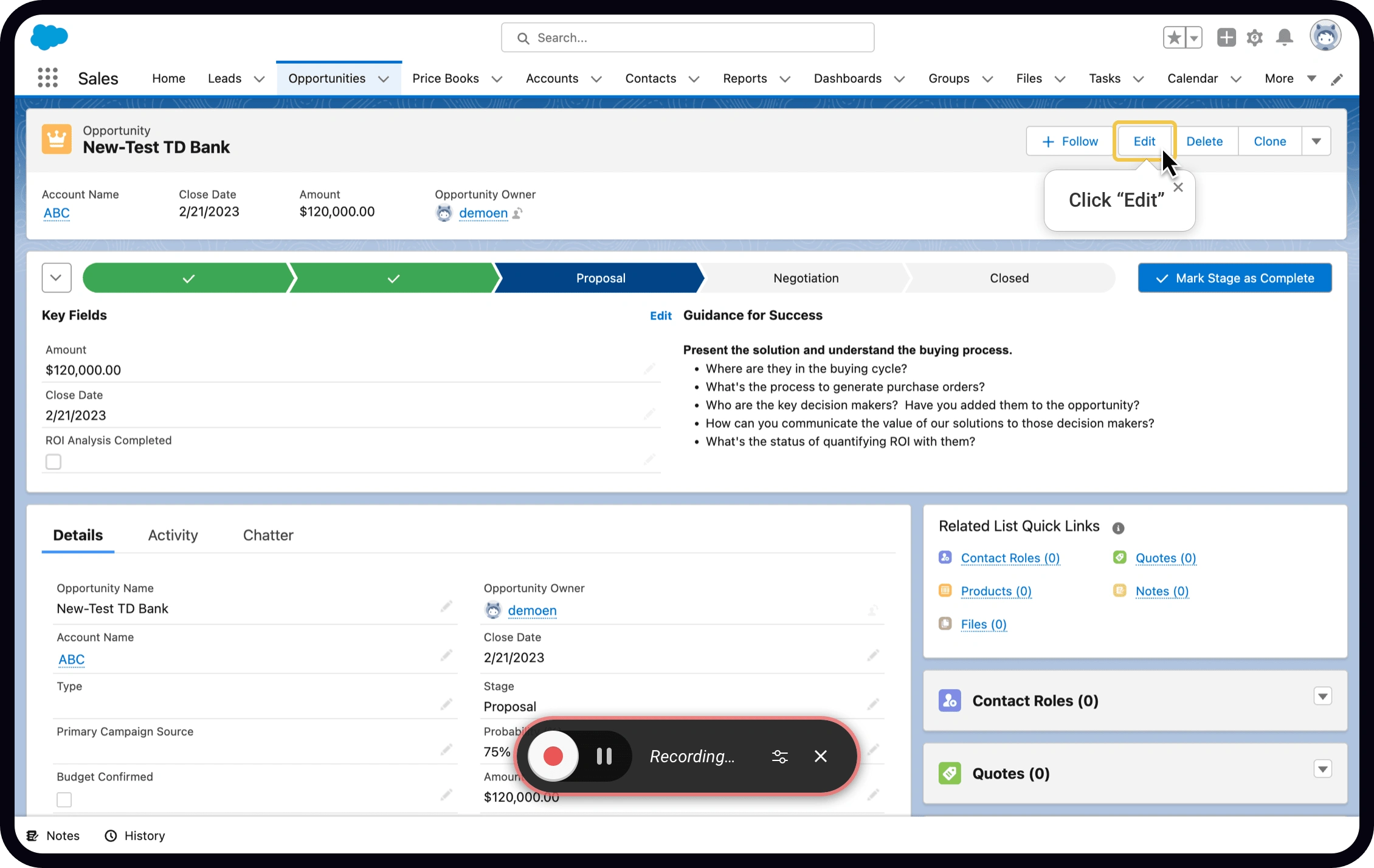
Task: Open the notifications bell
Action: pos(1284,38)
